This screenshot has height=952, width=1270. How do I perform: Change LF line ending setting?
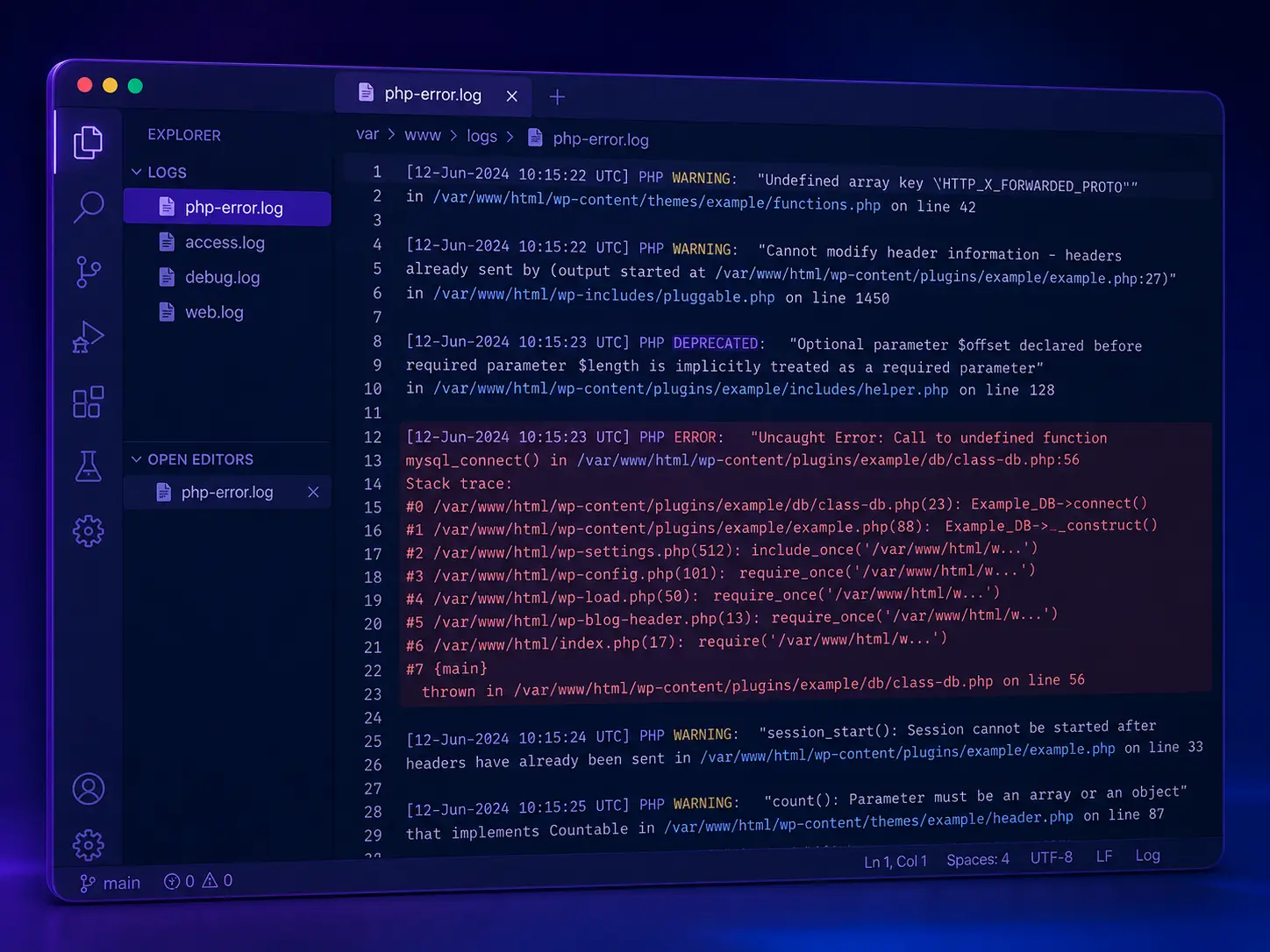[1104, 856]
